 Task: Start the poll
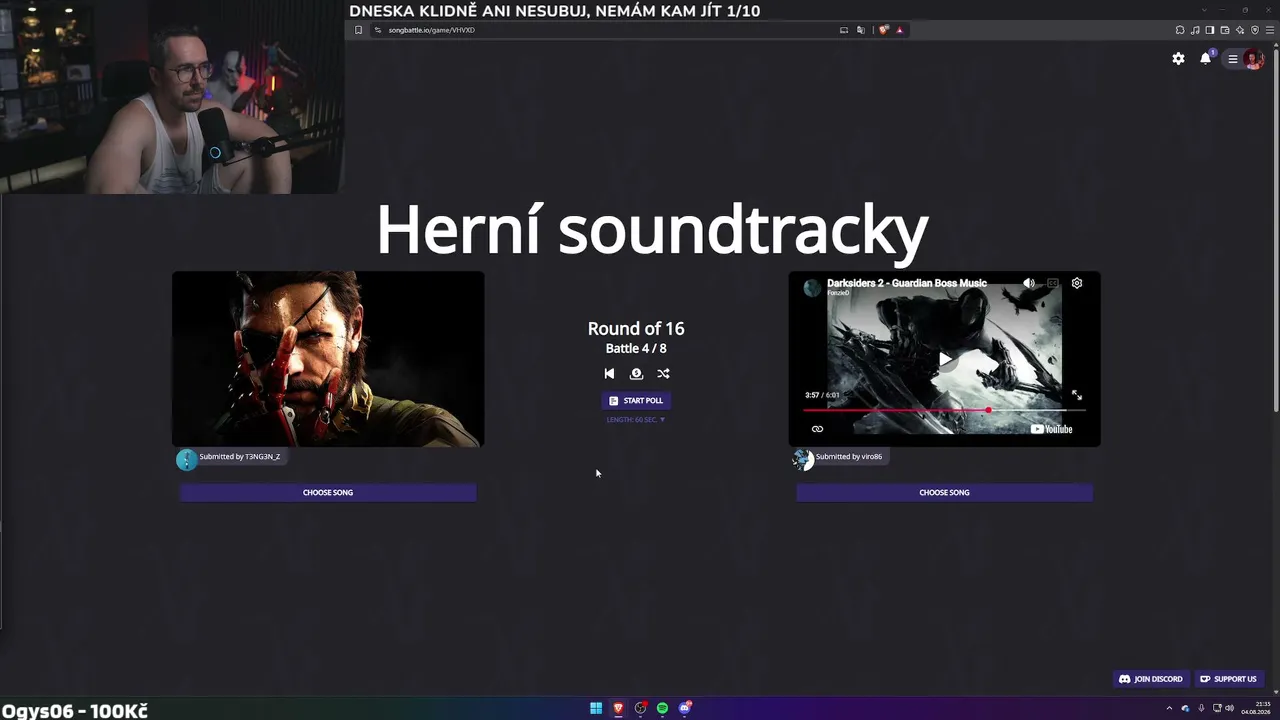[x=636, y=400]
